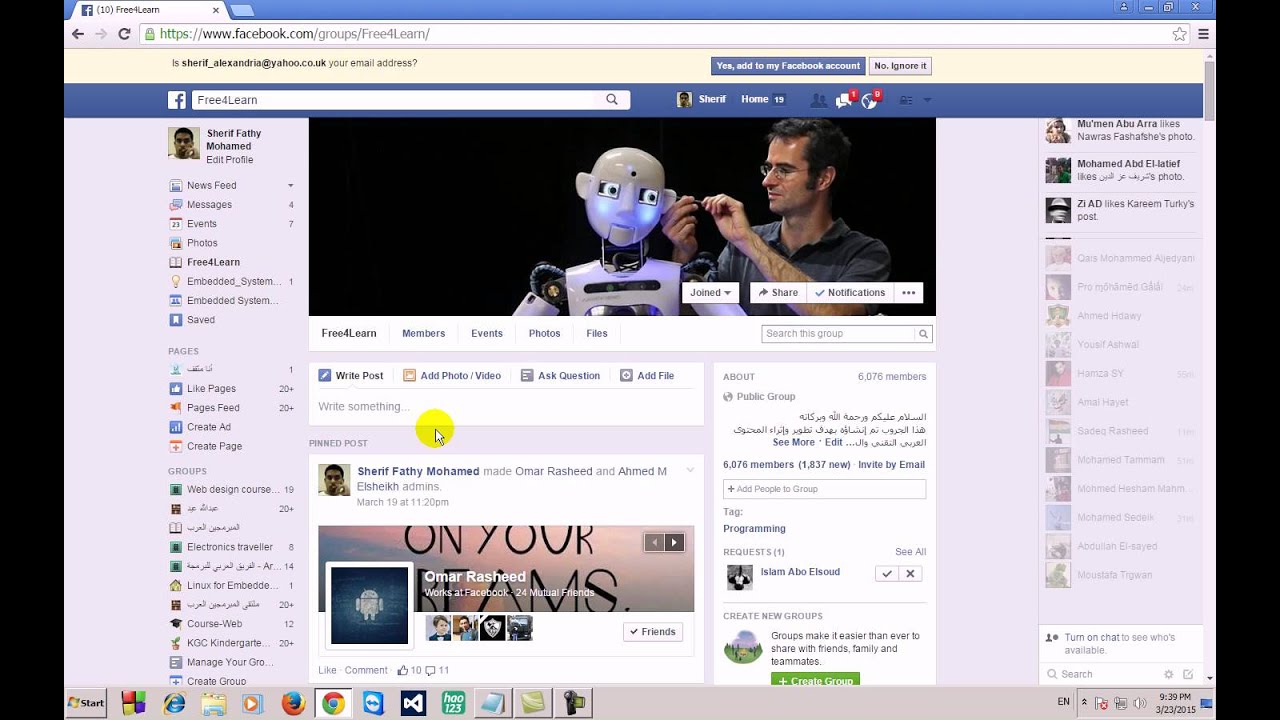Open the account menu arrow in the top bar

tap(927, 100)
